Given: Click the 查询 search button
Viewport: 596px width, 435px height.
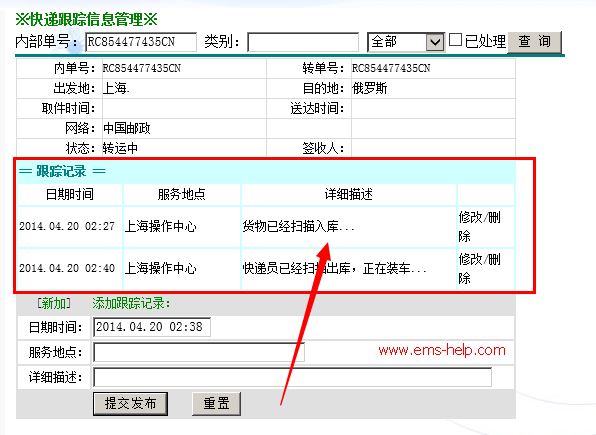Looking at the screenshot, I should click(534, 41).
